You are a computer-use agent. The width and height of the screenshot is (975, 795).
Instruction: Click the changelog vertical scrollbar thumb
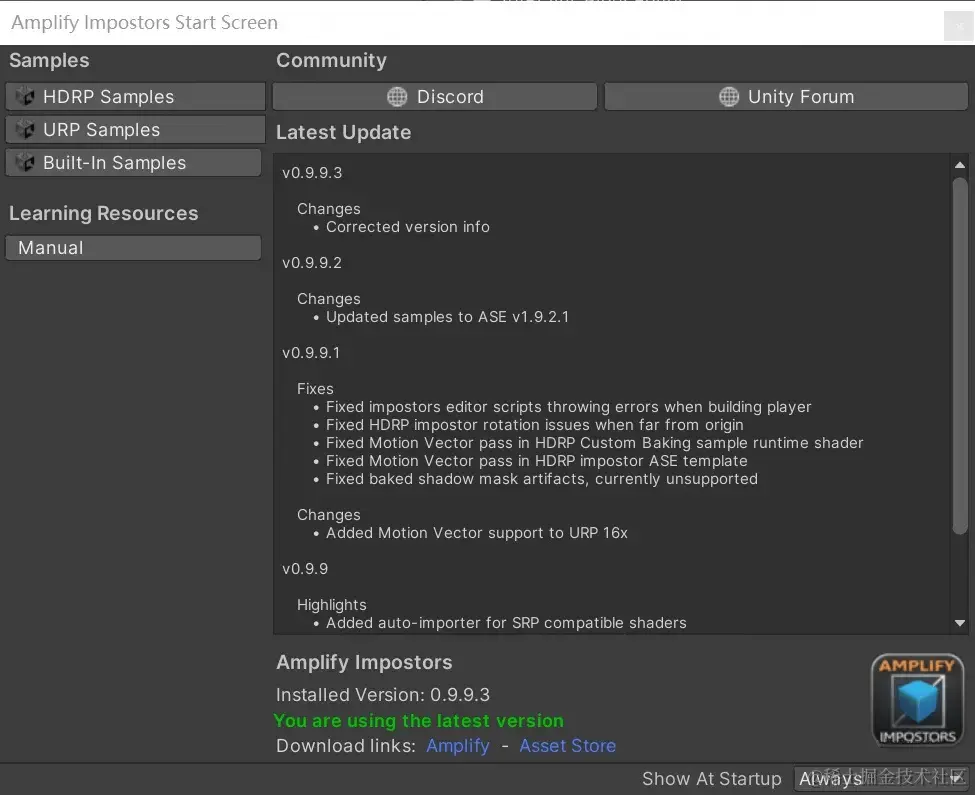click(959, 356)
